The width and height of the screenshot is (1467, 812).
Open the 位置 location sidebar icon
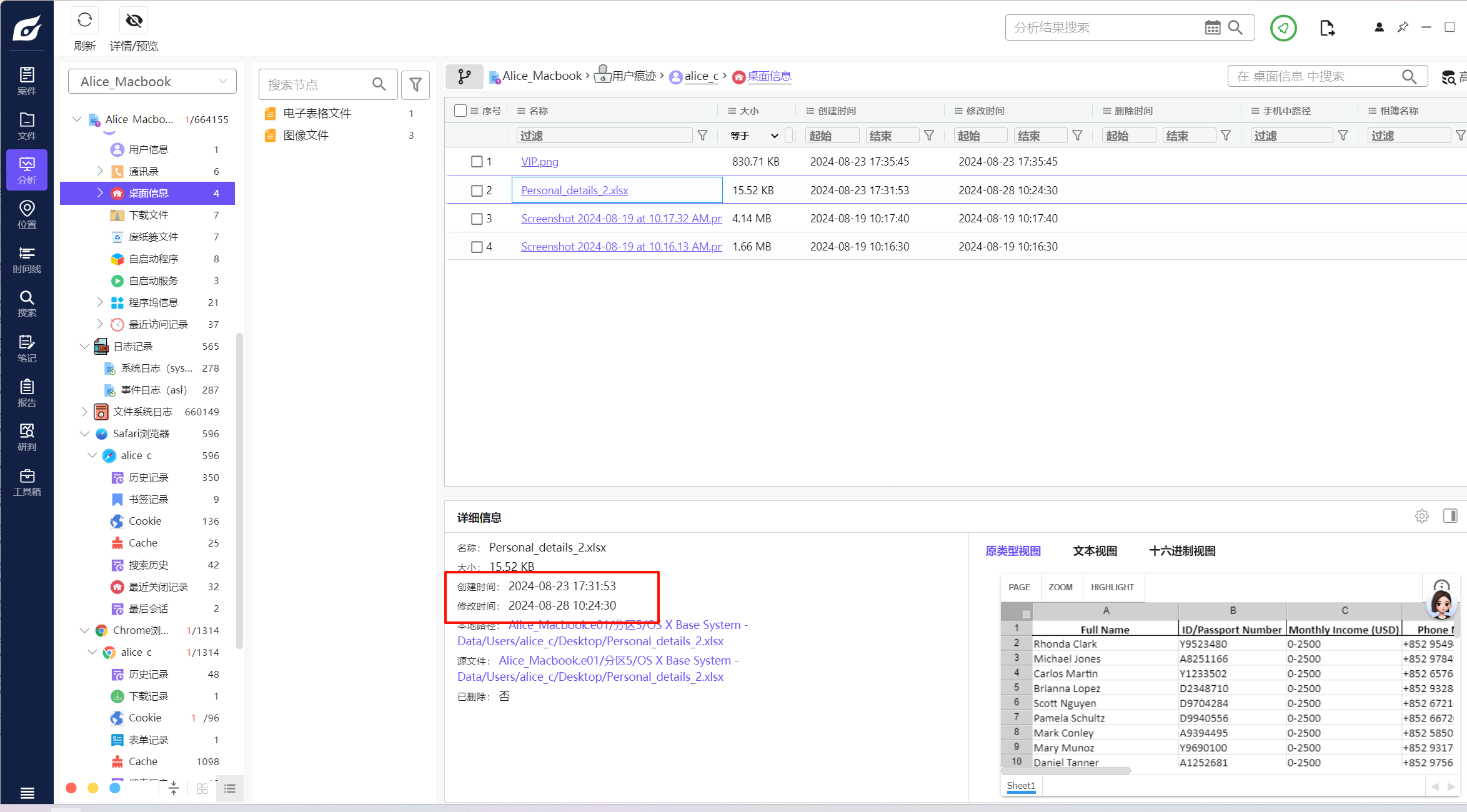pyautogui.click(x=27, y=214)
